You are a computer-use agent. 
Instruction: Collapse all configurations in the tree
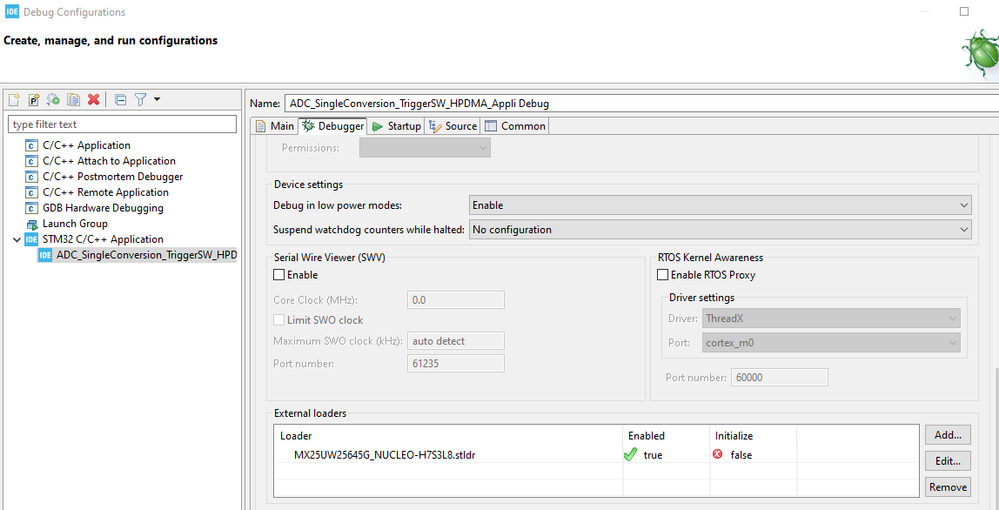pyautogui.click(x=120, y=99)
